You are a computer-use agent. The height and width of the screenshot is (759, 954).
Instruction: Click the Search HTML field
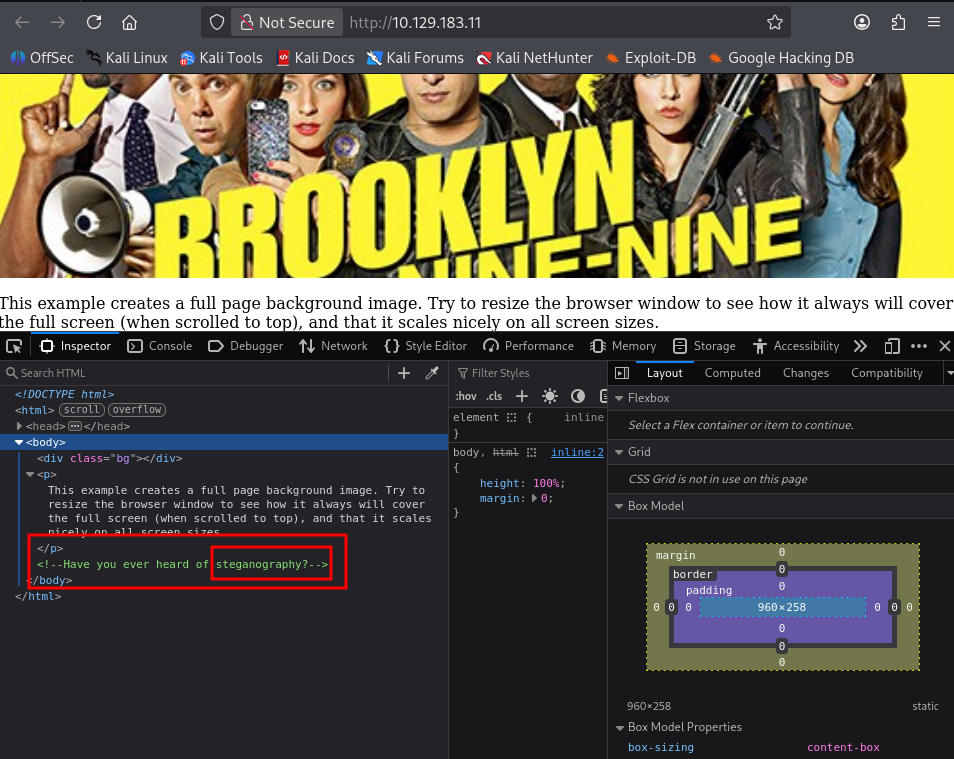tap(195, 373)
